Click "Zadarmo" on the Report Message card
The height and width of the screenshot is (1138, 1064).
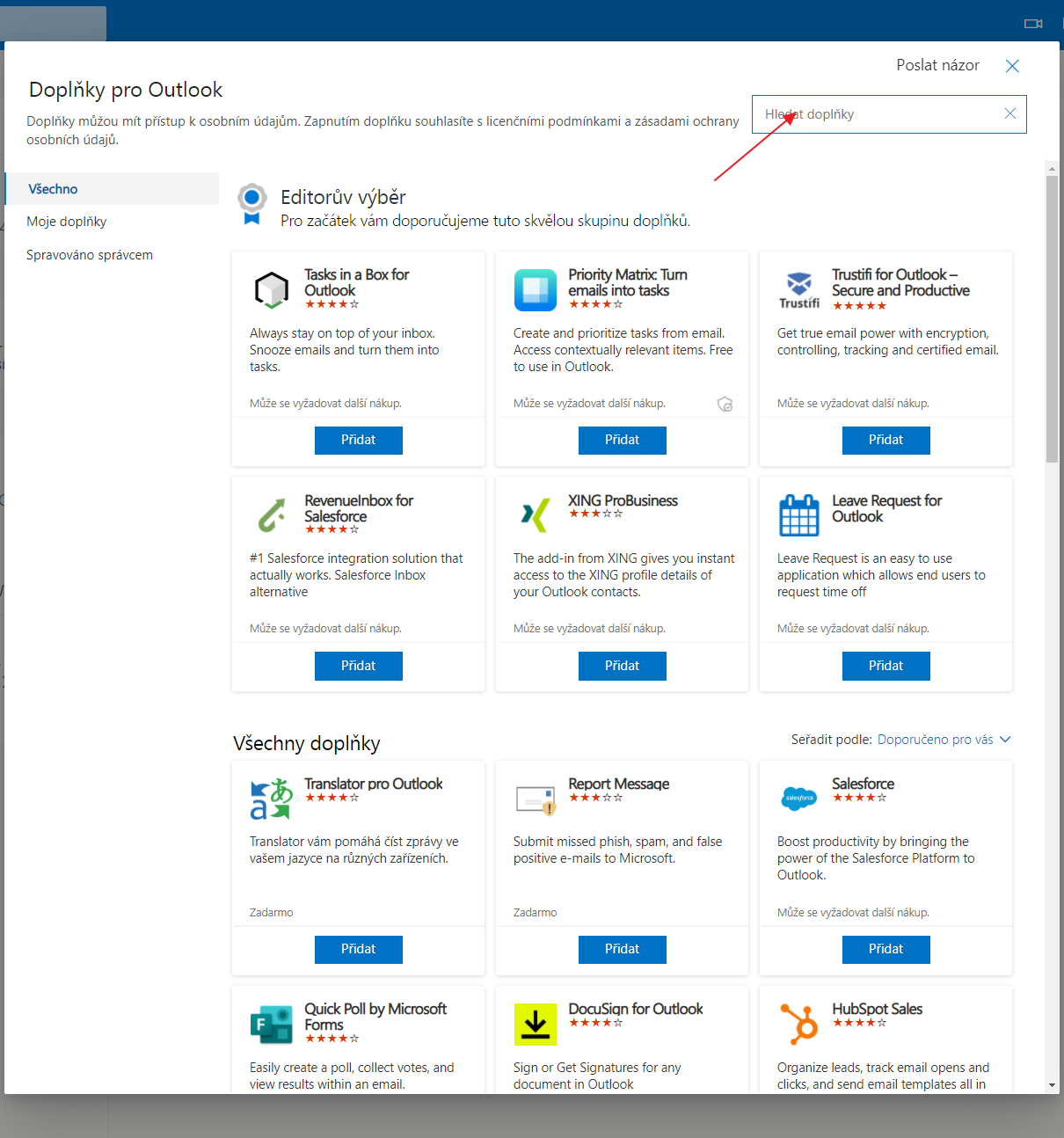(535, 913)
